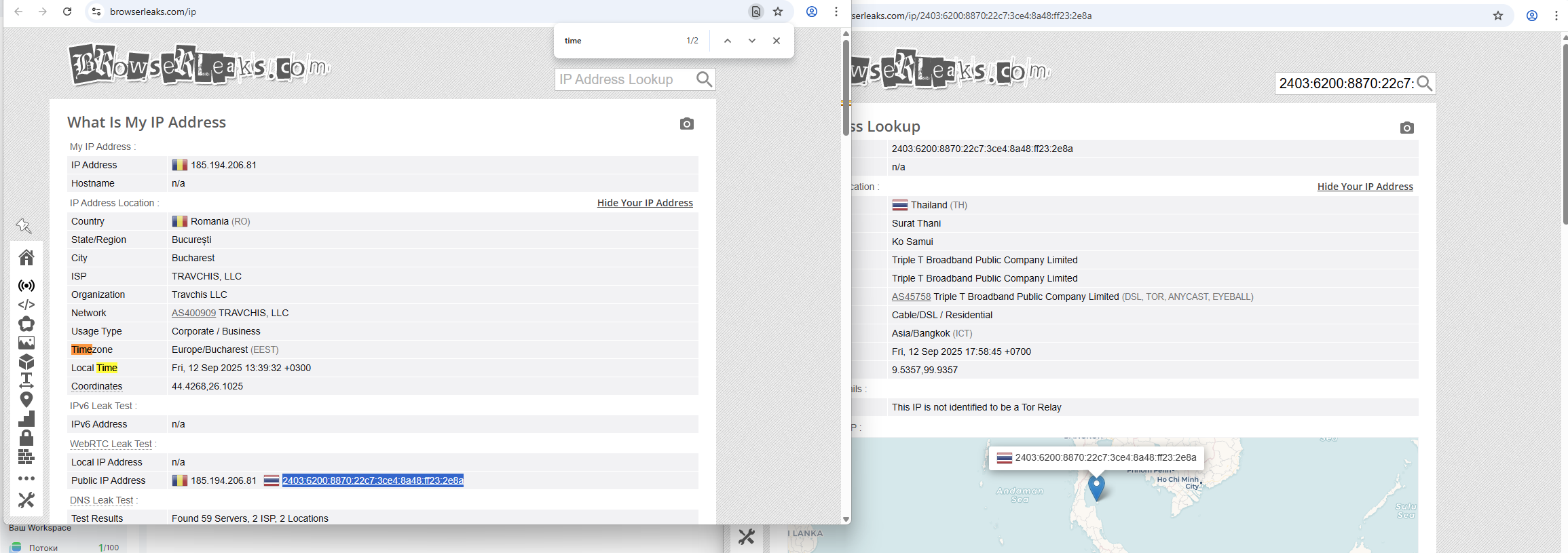Viewport: 1568px width, 553px height.
Task: Click the Coordinates label link
Action: tap(97, 386)
